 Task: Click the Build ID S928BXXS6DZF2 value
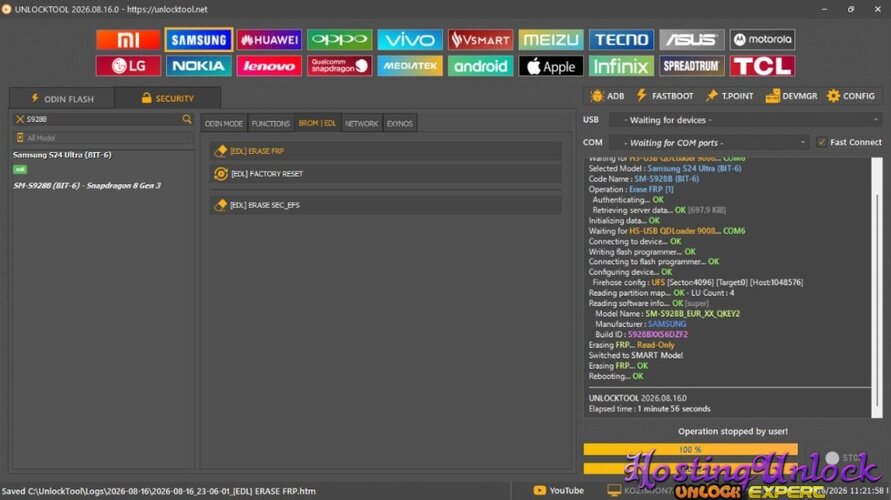pos(657,334)
